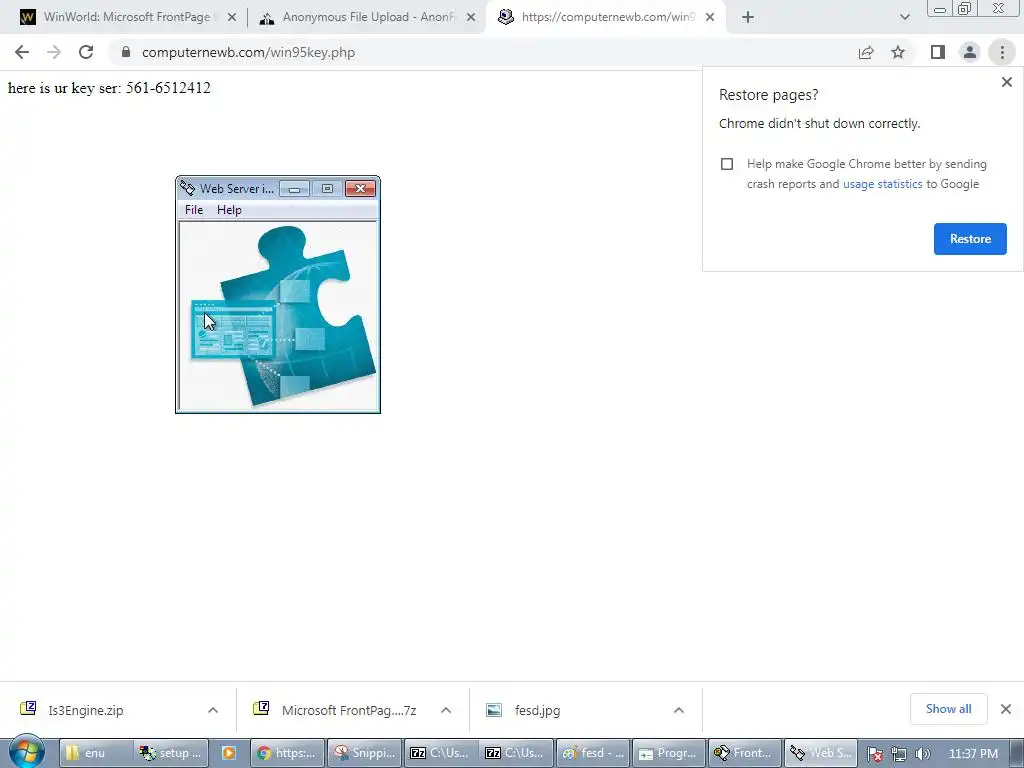
Task: Dismiss the Restore pages popup
Action: [1006, 82]
